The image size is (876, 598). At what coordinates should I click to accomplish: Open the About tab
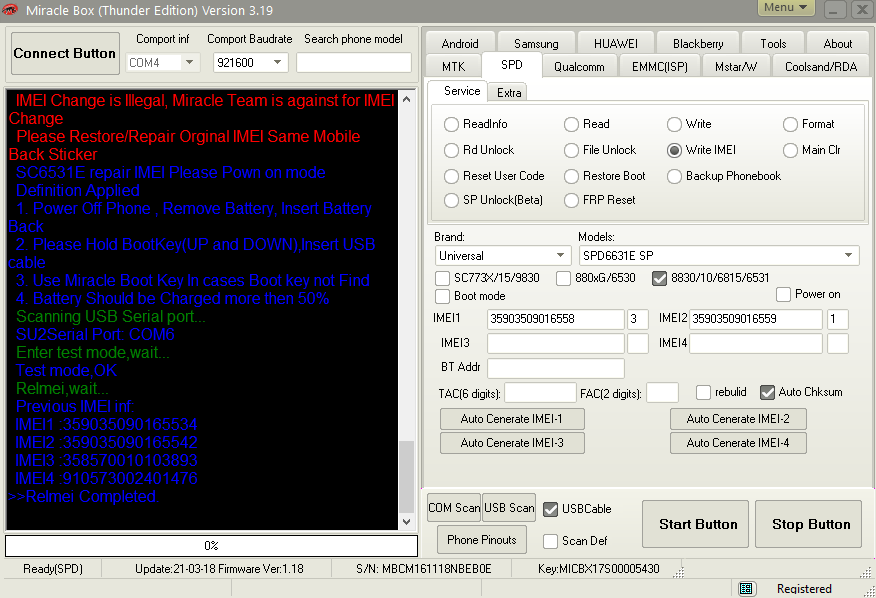point(837,44)
